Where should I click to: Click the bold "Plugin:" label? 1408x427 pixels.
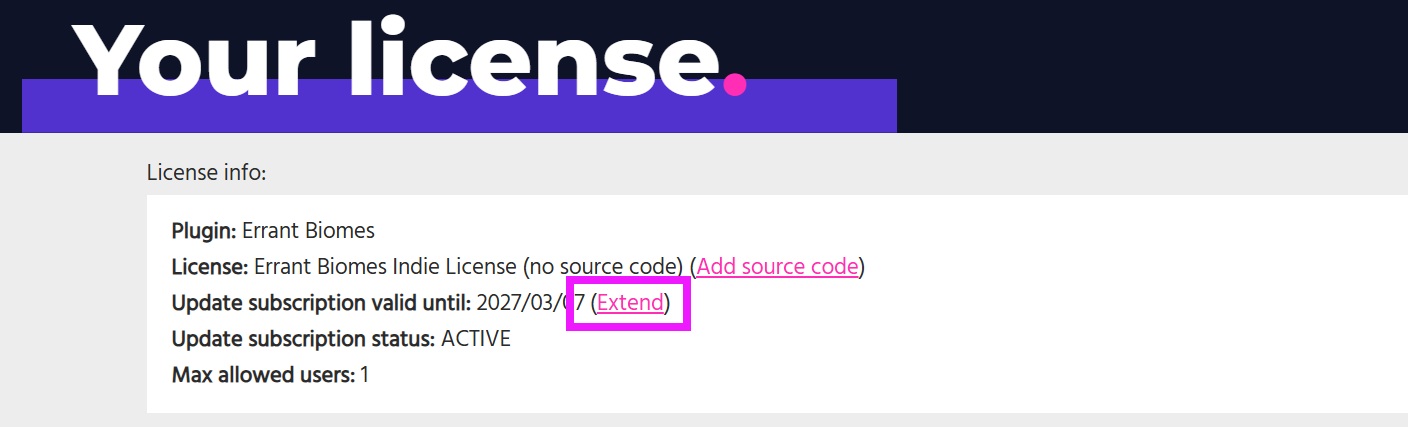[x=204, y=231]
